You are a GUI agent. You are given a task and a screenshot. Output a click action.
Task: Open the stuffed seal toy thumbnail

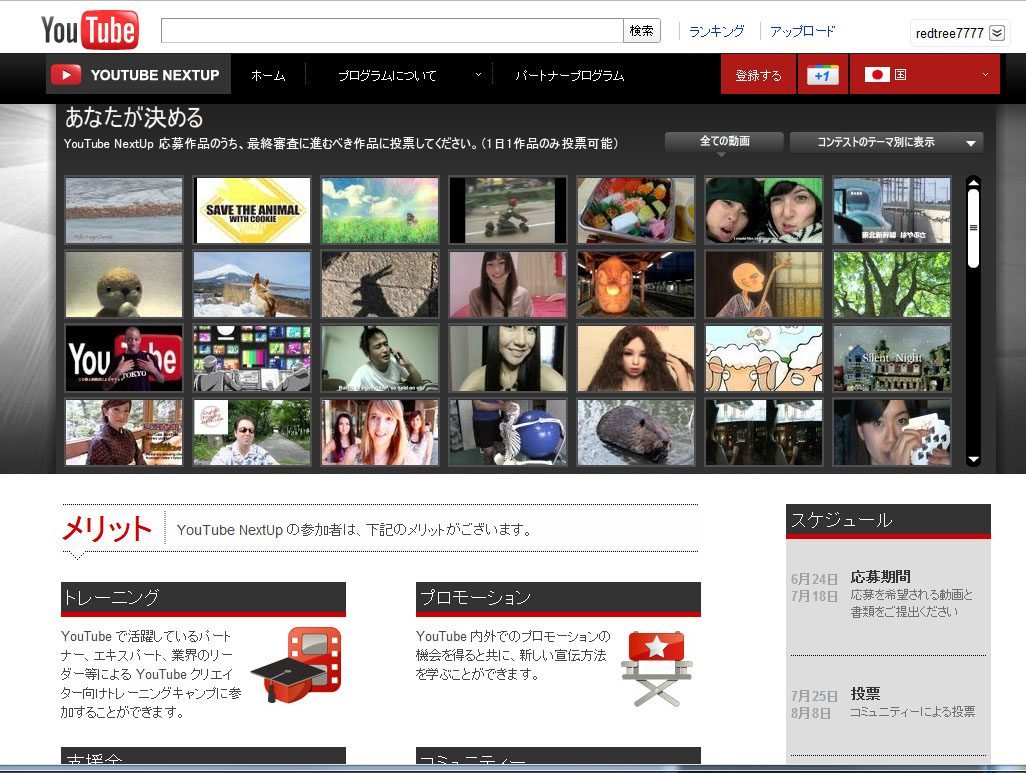(x=124, y=284)
